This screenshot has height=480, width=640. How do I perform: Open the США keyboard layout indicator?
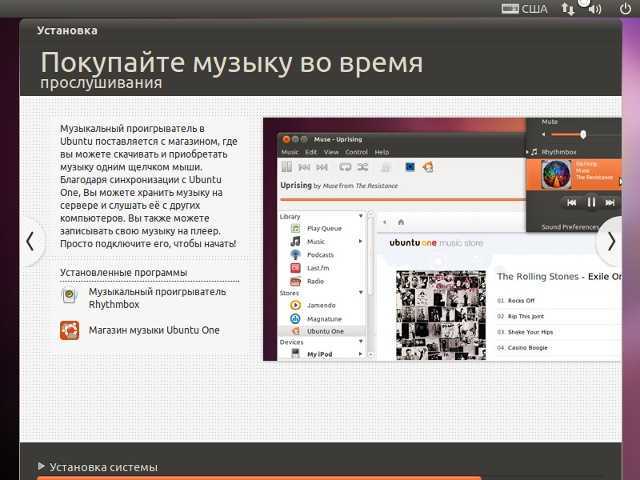click(x=524, y=9)
